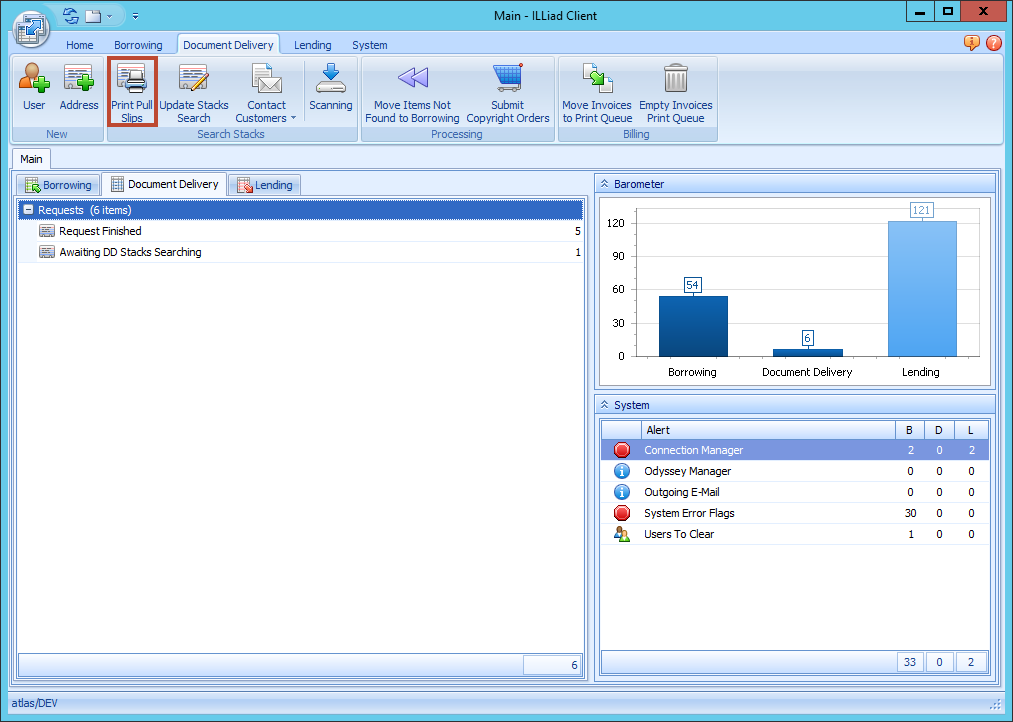1013x722 pixels.
Task: Create a new User from ribbon
Action: pos(34,80)
